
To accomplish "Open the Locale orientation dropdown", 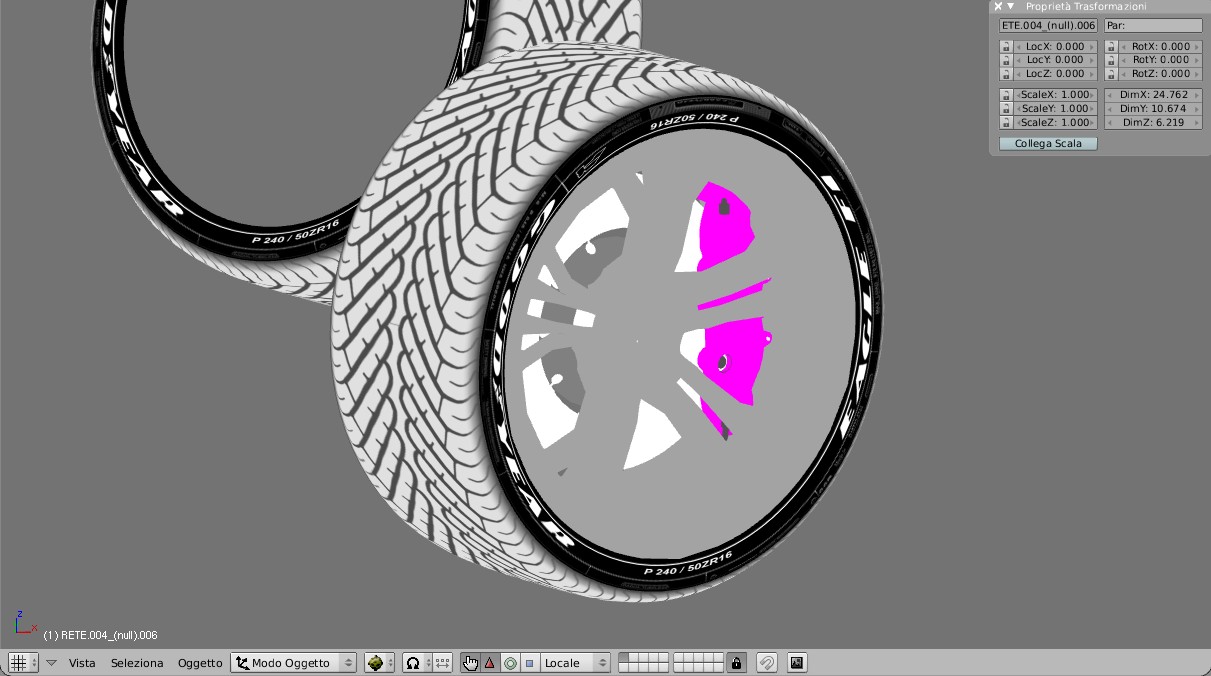I will [x=576, y=663].
